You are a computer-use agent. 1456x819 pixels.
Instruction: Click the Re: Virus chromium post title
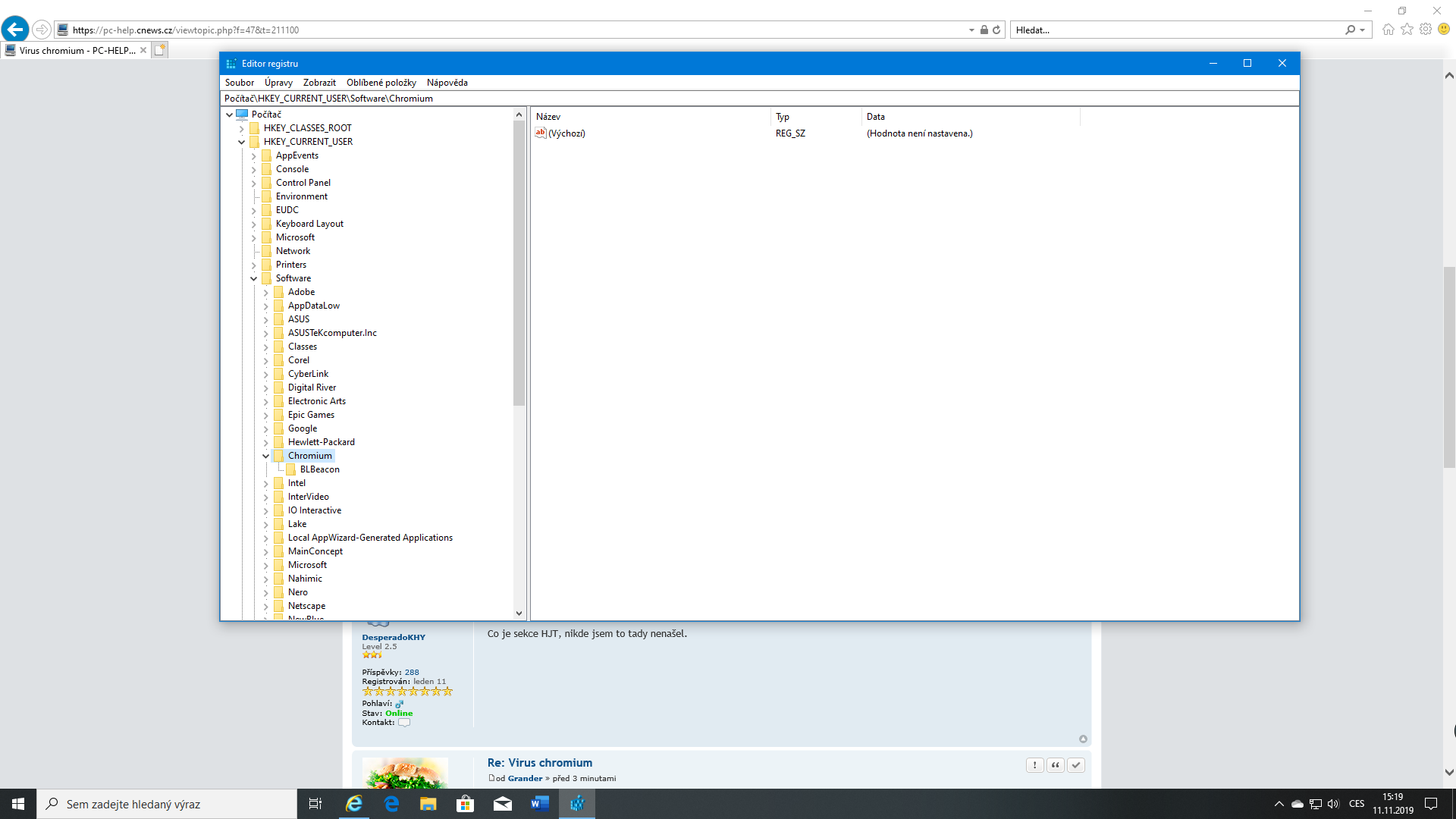[539, 763]
